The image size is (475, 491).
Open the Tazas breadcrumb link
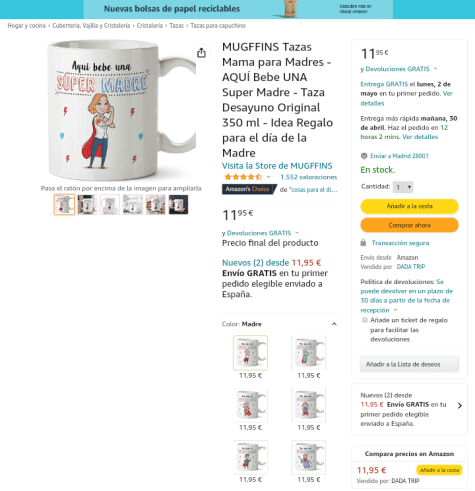(176, 26)
